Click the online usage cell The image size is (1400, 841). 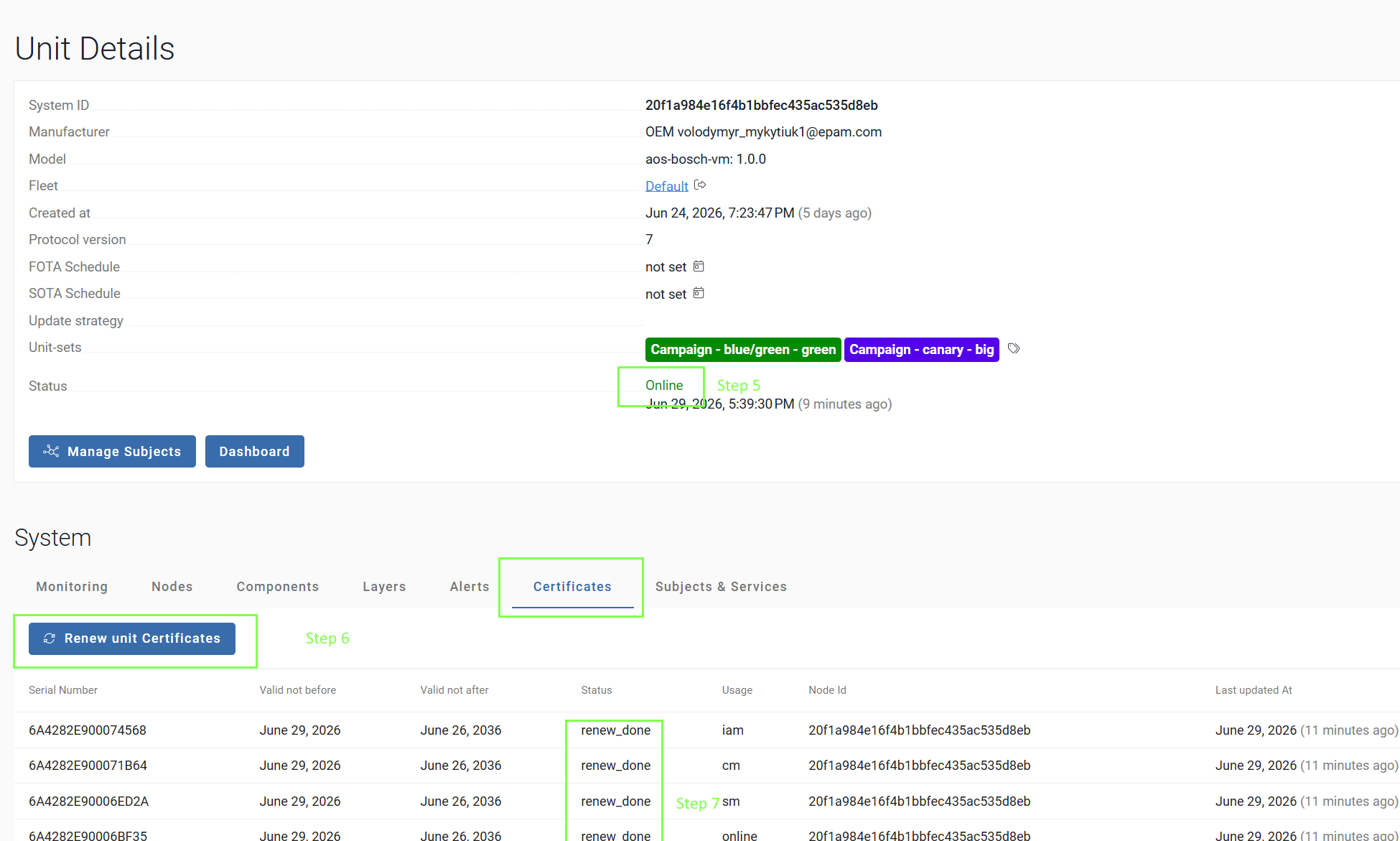739,835
